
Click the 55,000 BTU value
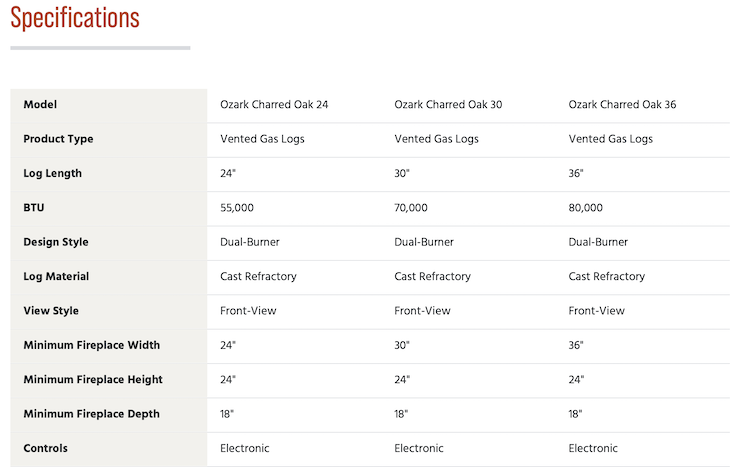point(237,208)
